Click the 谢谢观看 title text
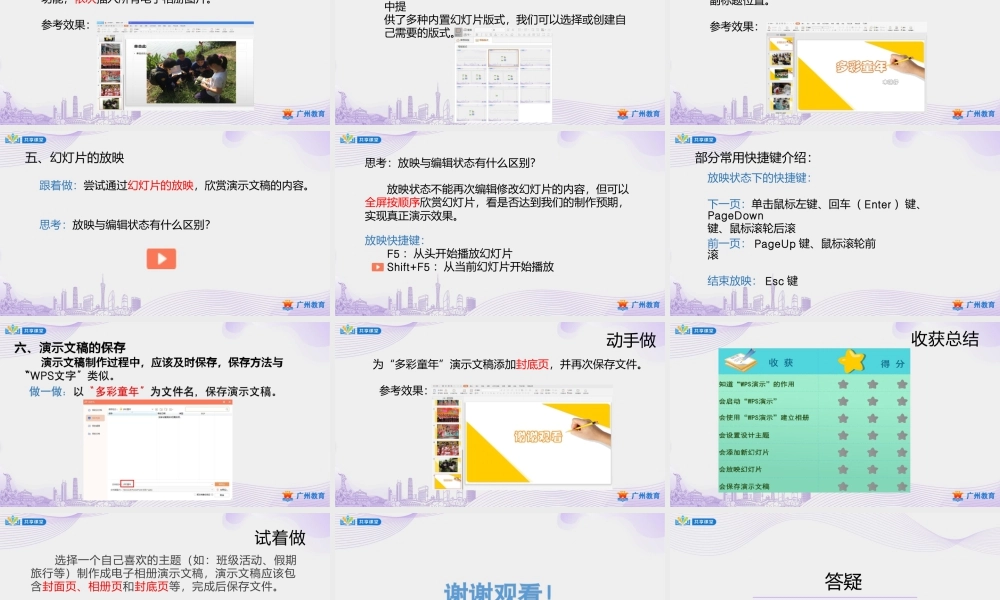 (x=499, y=590)
